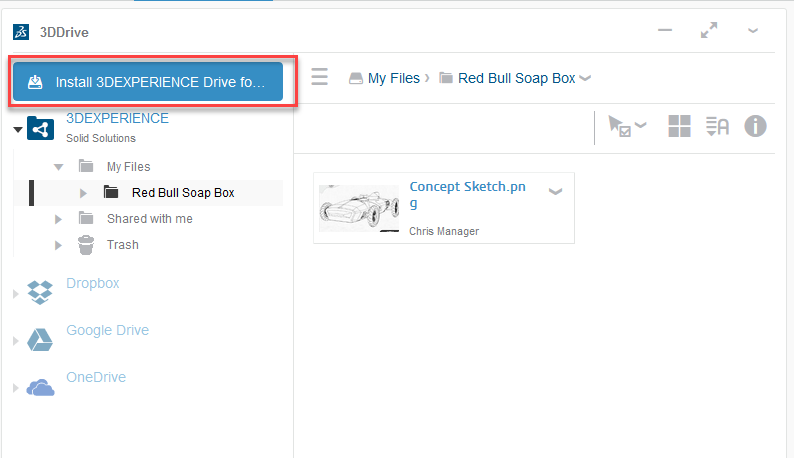The width and height of the screenshot is (794, 458).
Task: Click the hamburger menu icon
Action: [x=319, y=78]
